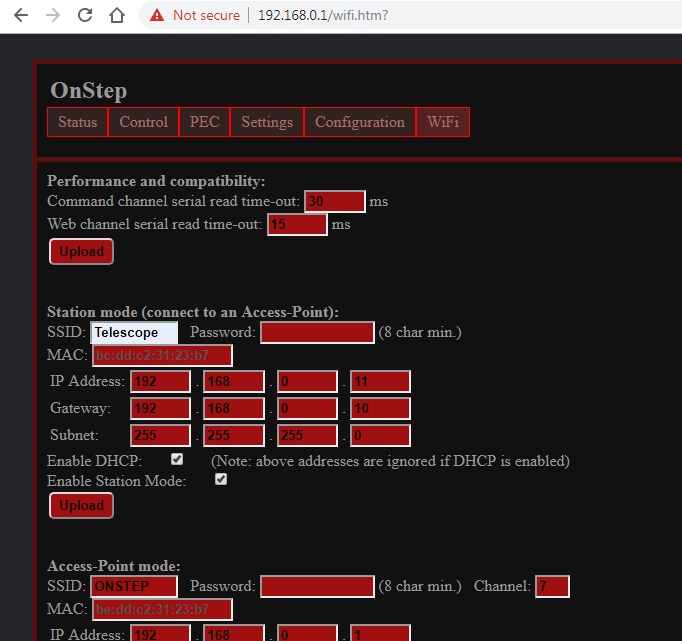Edit Access-Point IP Address second octet 168
The width and height of the screenshot is (682, 641).
pos(234,633)
